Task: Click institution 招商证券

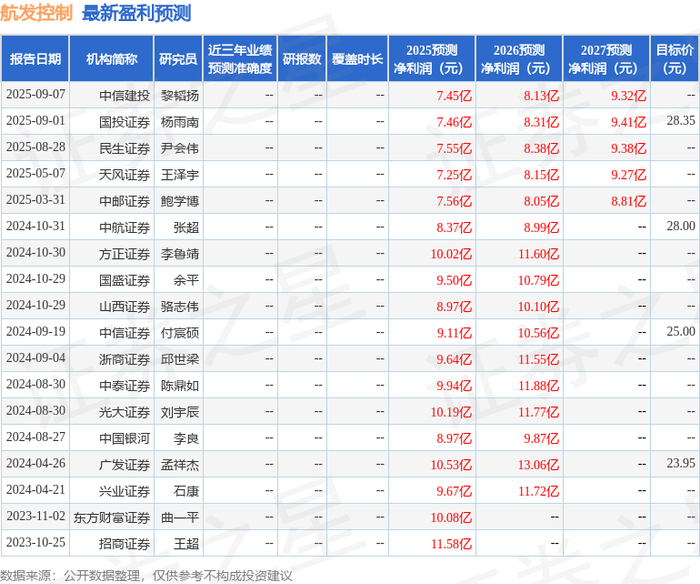Action: click(125, 543)
